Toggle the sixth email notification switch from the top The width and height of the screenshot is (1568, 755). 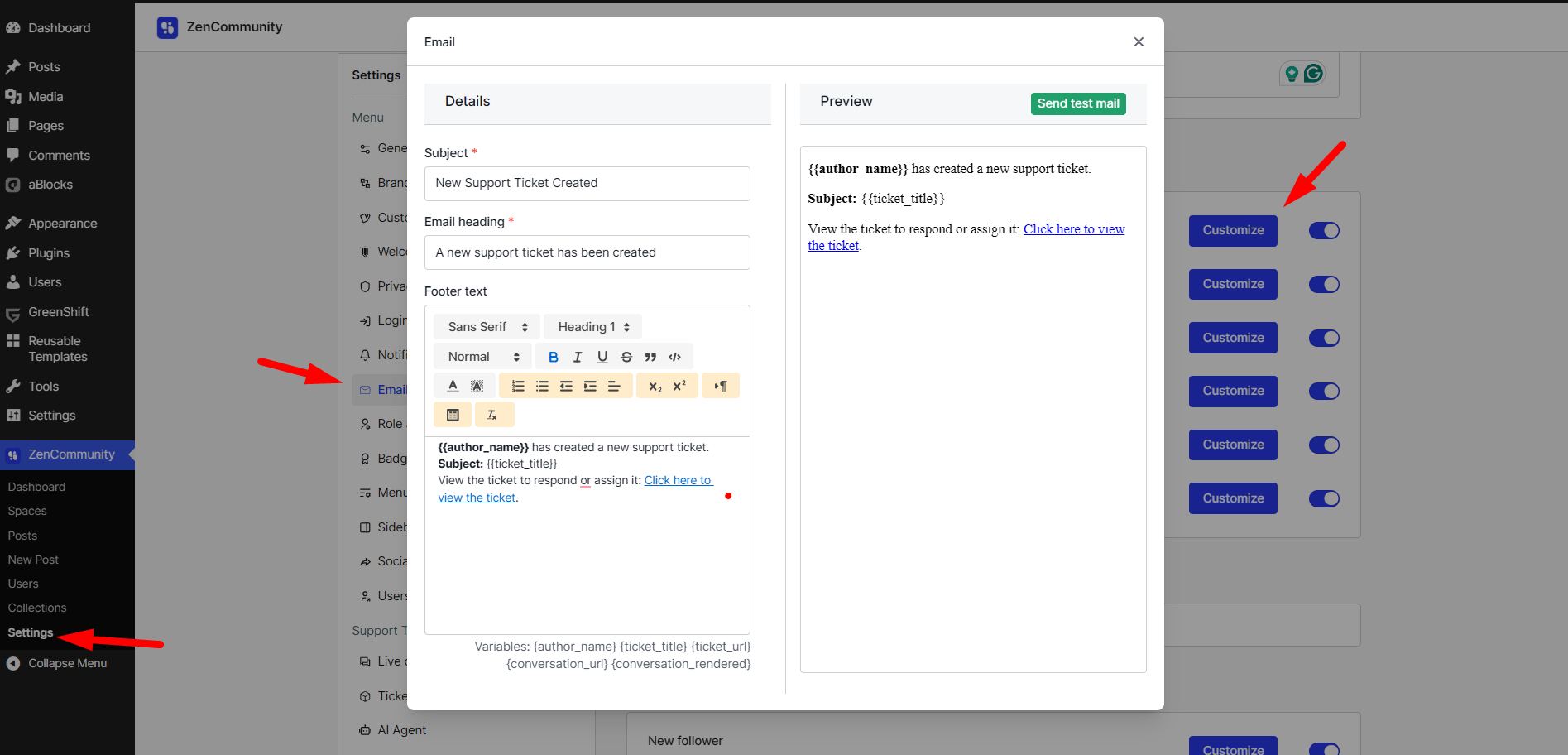click(1324, 498)
